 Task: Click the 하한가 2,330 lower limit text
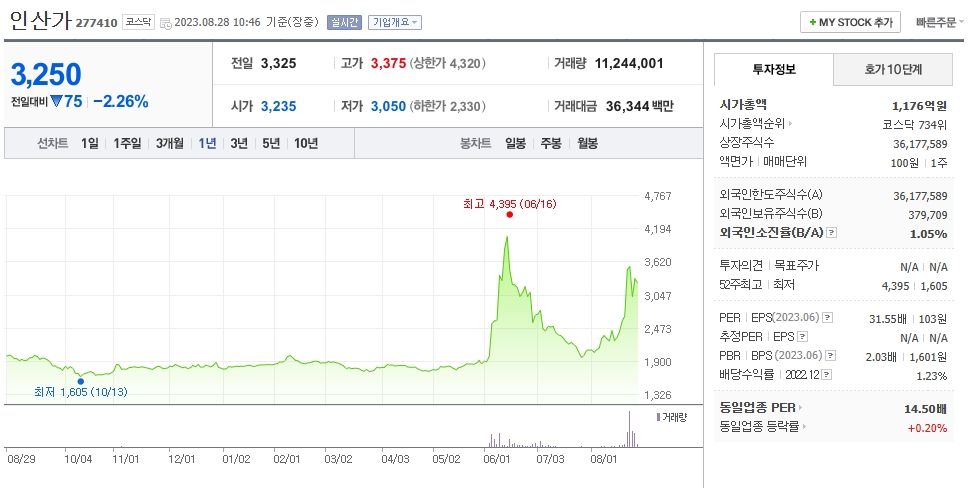pyautogui.click(x=448, y=106)
